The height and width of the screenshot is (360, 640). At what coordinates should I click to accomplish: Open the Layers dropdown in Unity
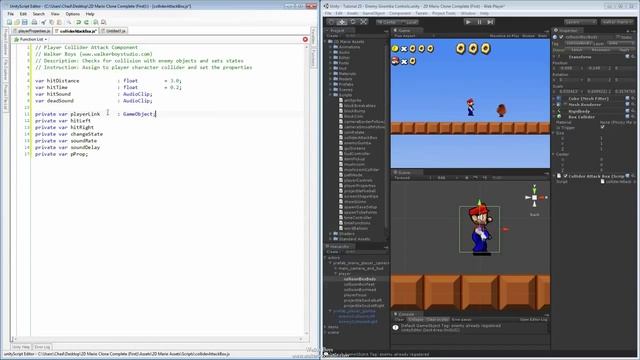pyautogui.click(x=580, y=22)
